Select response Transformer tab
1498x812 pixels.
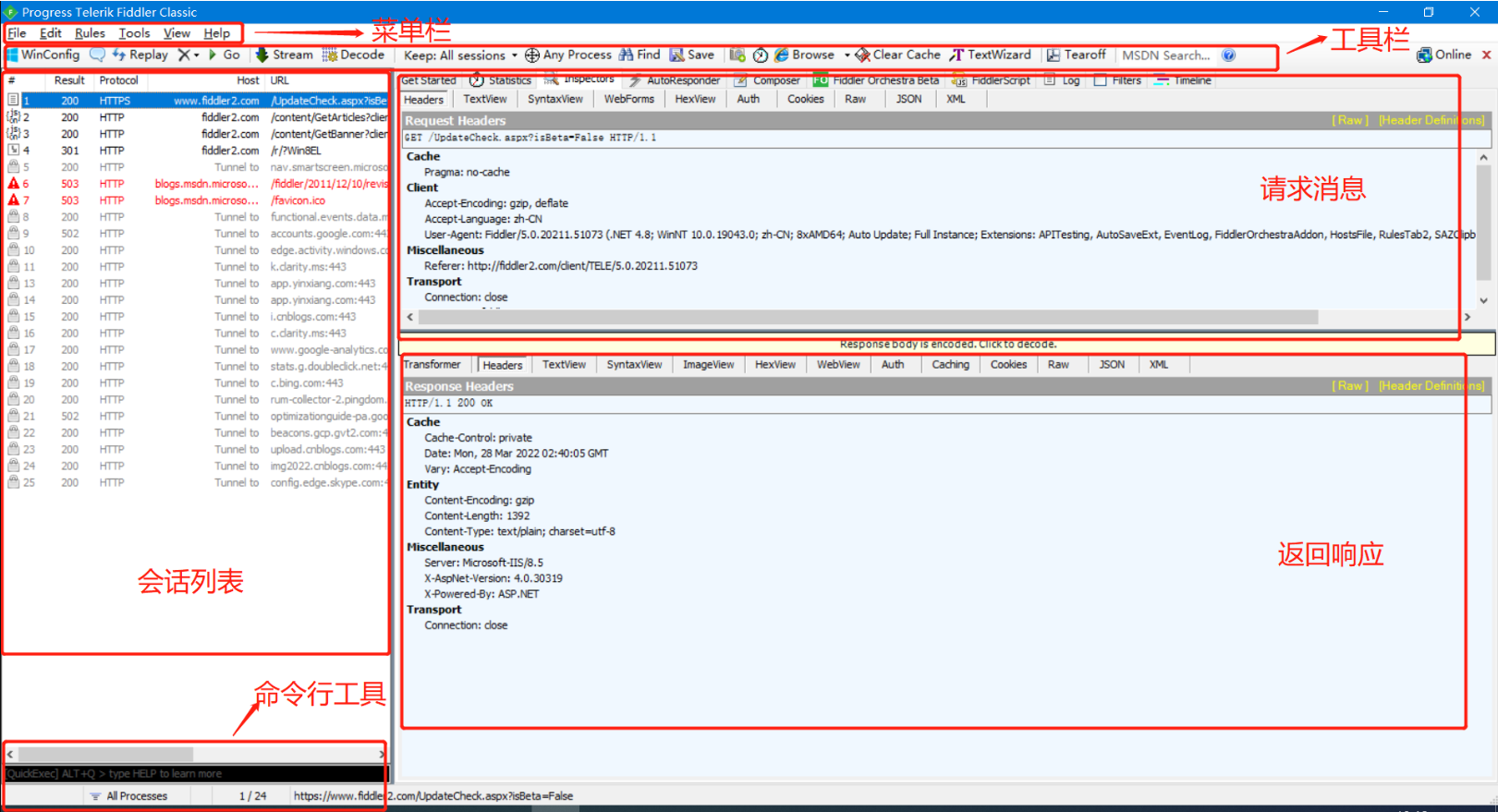click(432, 365)
